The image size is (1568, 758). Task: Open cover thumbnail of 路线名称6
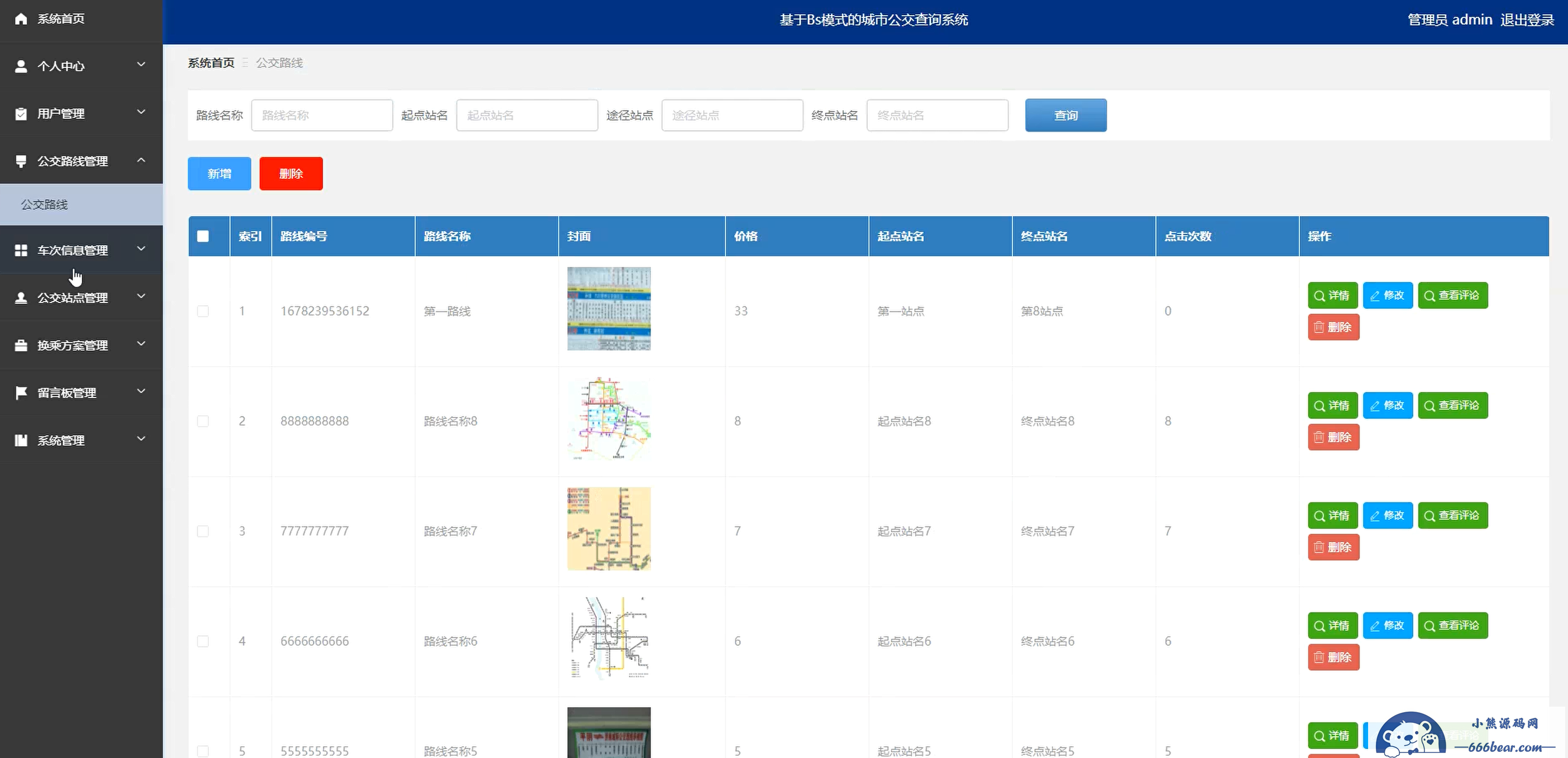click(609, 639)
